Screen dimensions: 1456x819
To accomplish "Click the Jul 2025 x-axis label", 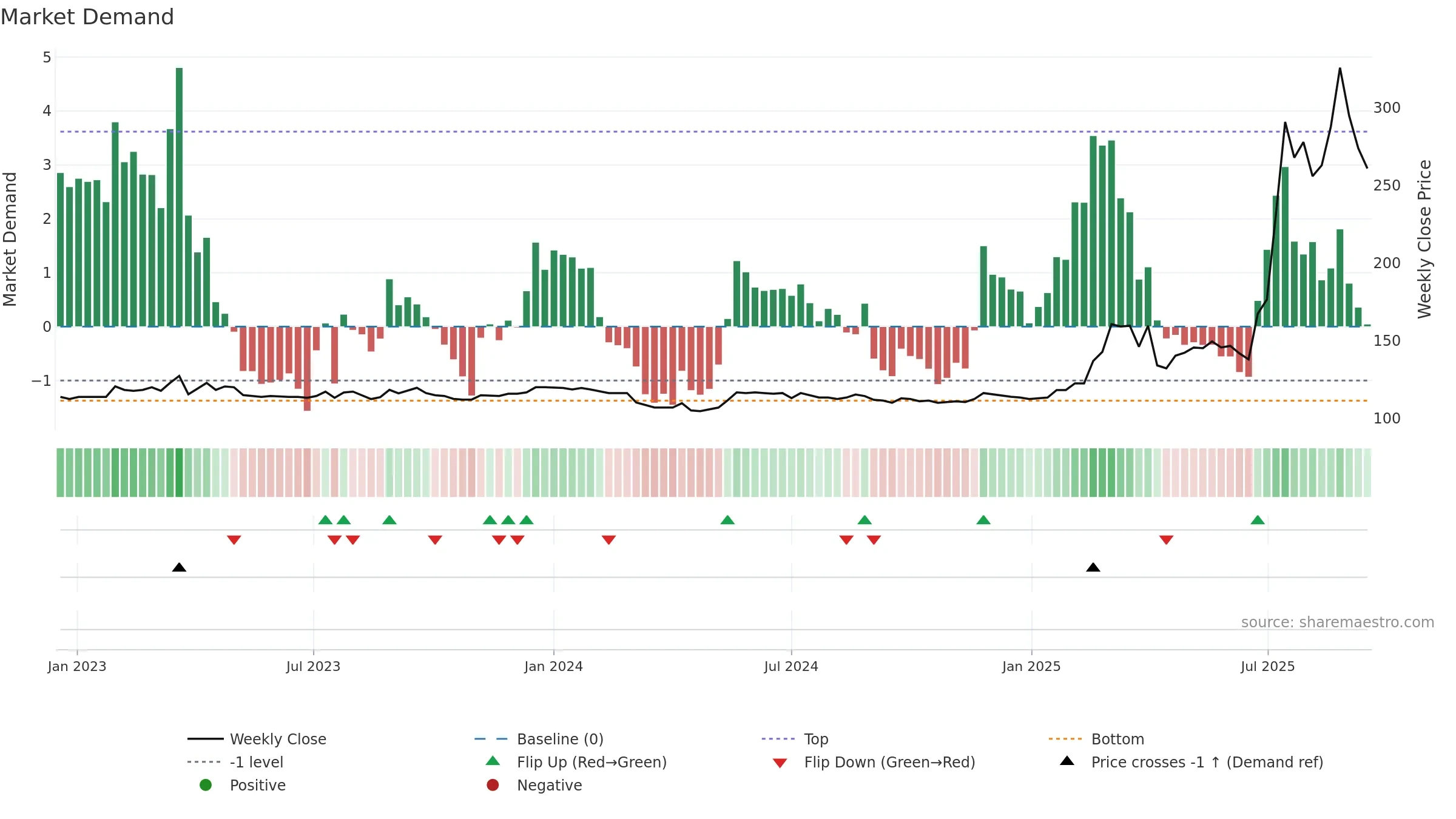I will [x=1267, y=666].
